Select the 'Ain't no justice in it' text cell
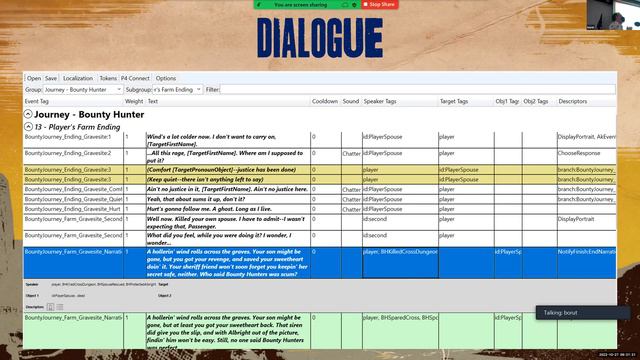 [228, 189]
